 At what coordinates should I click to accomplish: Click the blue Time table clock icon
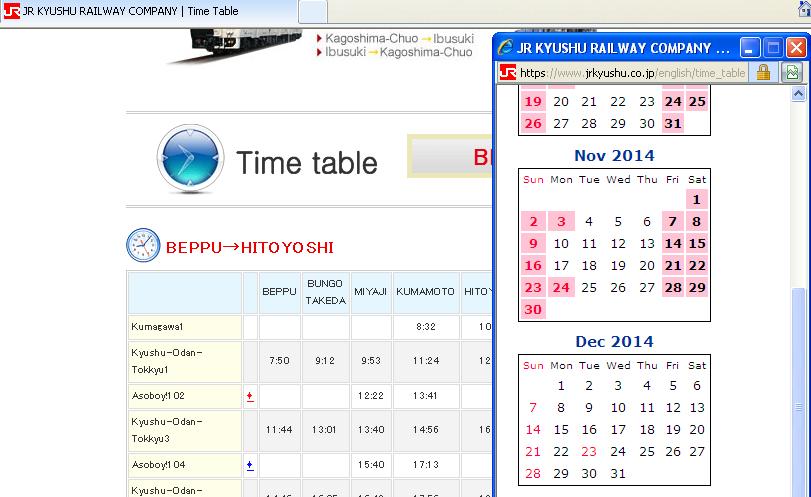coord(190,158)
